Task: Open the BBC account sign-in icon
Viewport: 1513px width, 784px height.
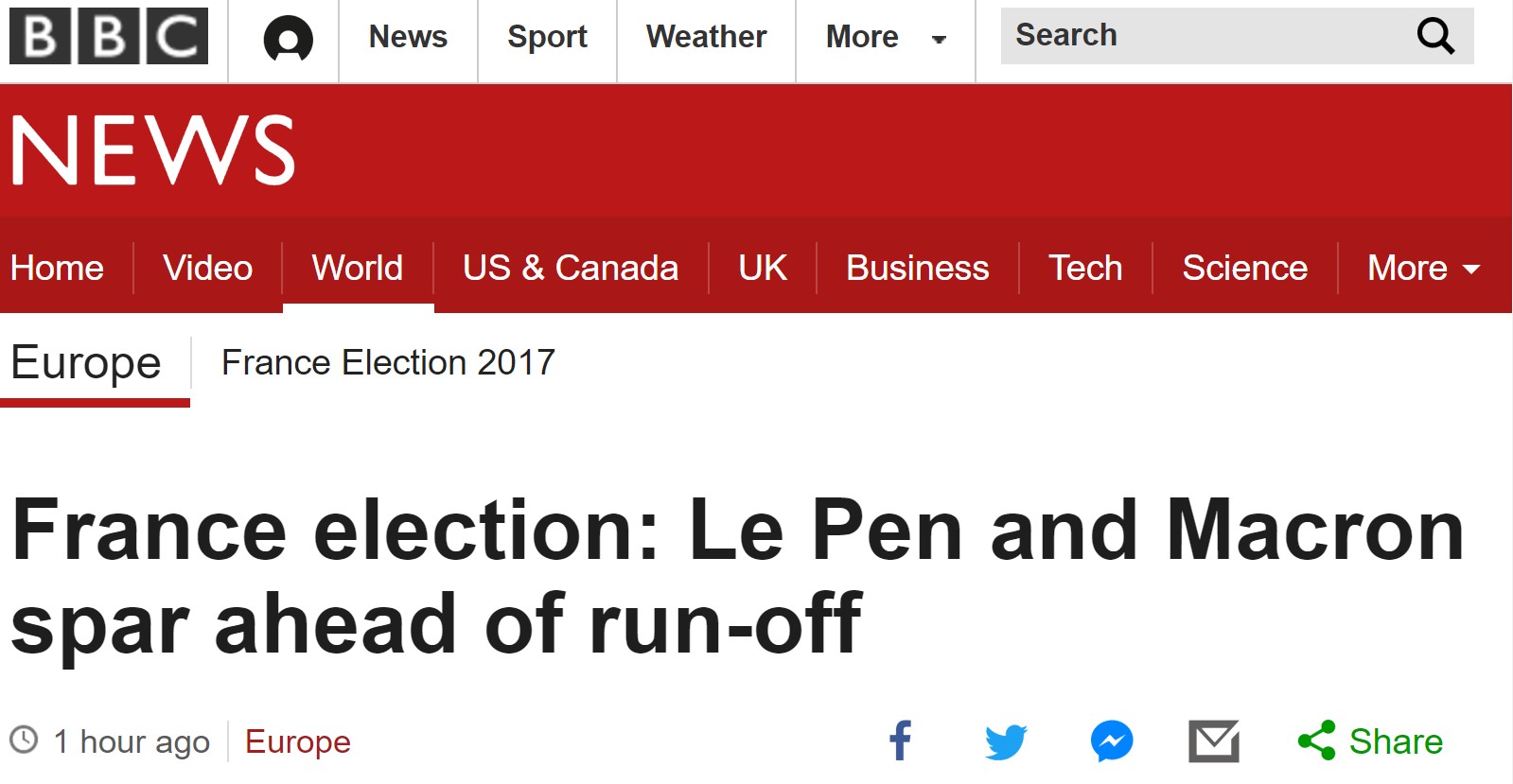Action: (288, 39)
